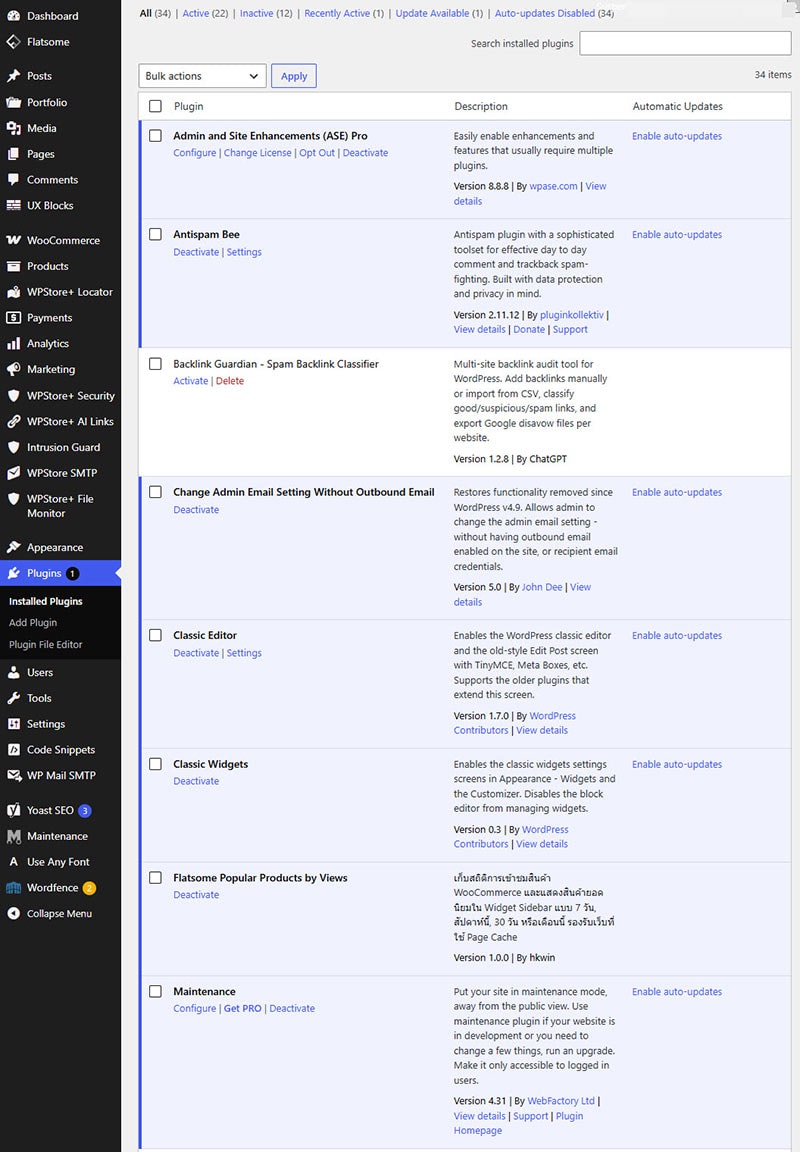
Task: Show Update Available plugins
Action: point(439,13)
